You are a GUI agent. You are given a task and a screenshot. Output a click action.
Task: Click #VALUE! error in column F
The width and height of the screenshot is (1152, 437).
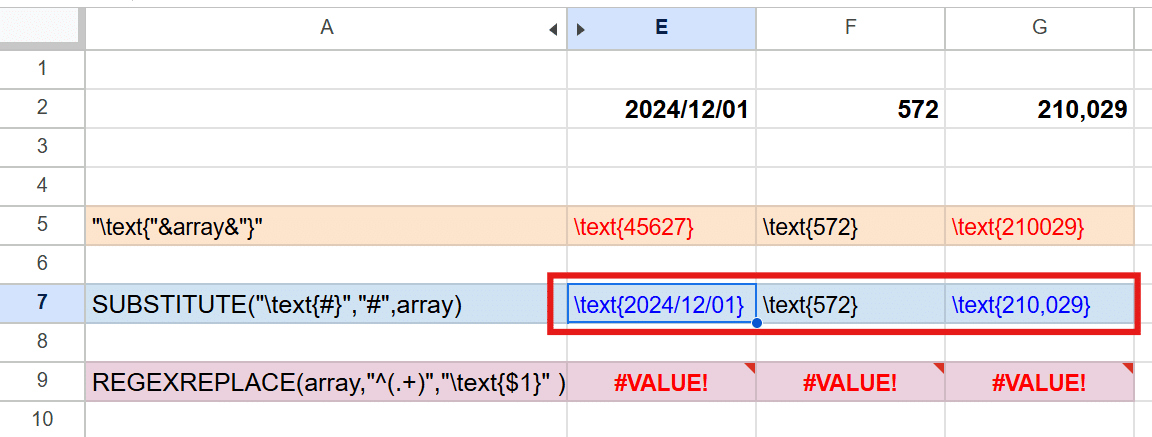click(850, 381)
